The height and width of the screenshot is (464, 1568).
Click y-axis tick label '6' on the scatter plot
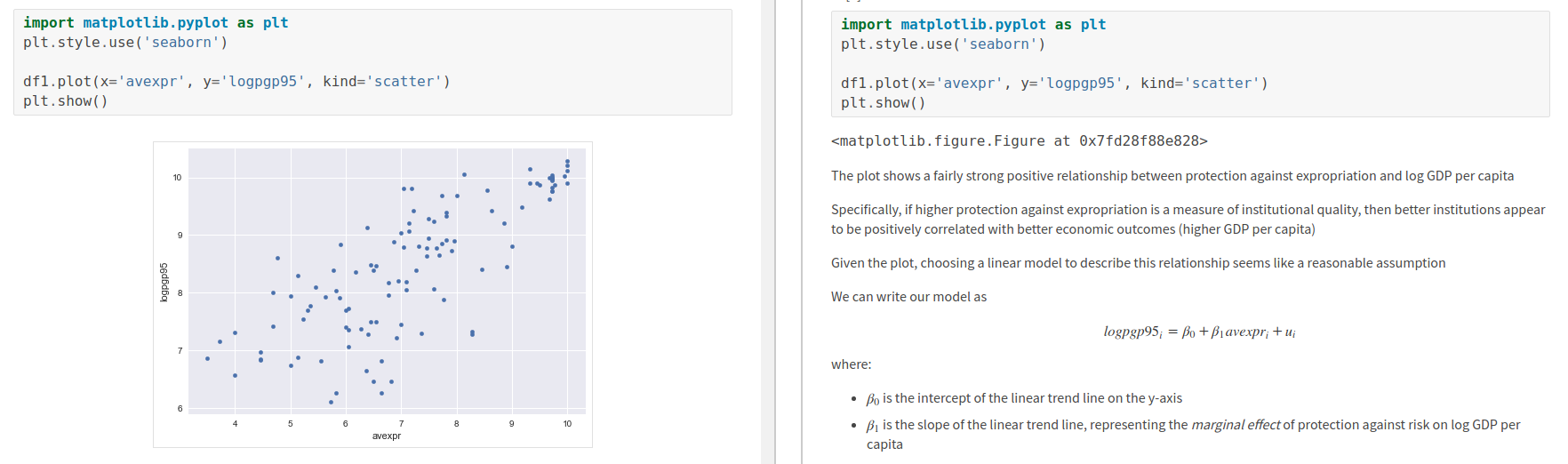pos(180,409)
